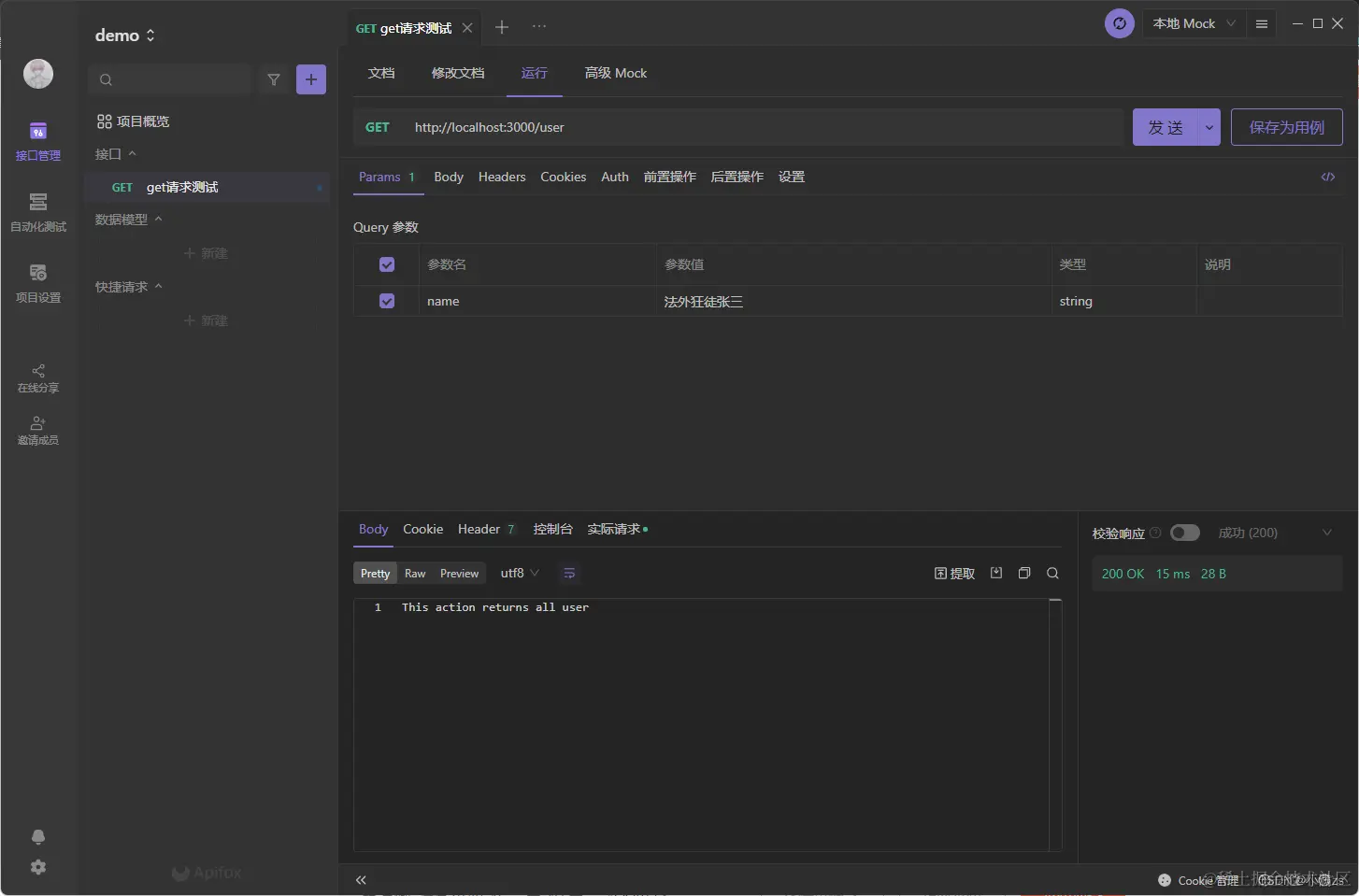Open 邀请成员 in the sidebar

(x=37, y=431)
